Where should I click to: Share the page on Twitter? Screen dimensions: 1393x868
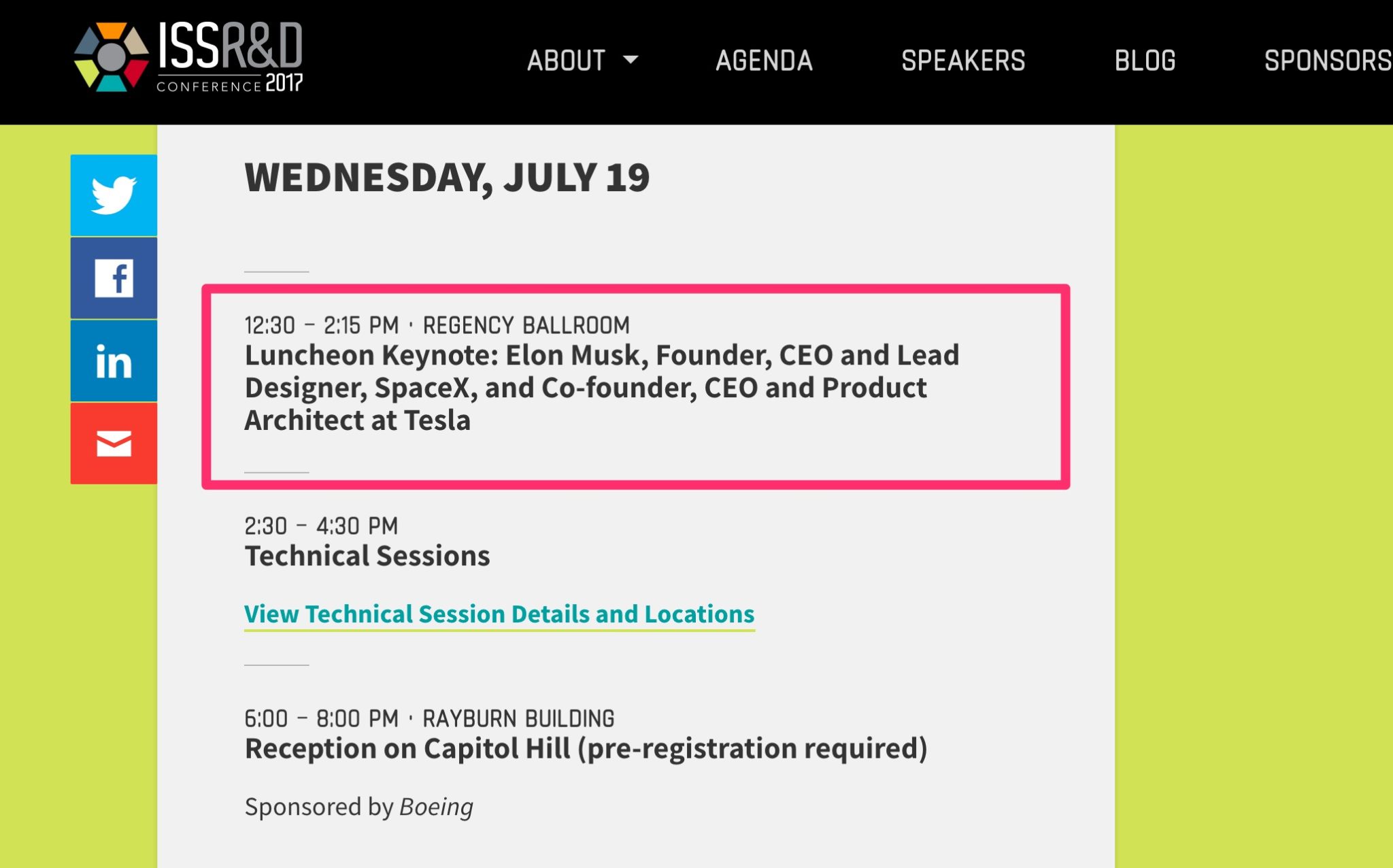click(x=114, y=195)
